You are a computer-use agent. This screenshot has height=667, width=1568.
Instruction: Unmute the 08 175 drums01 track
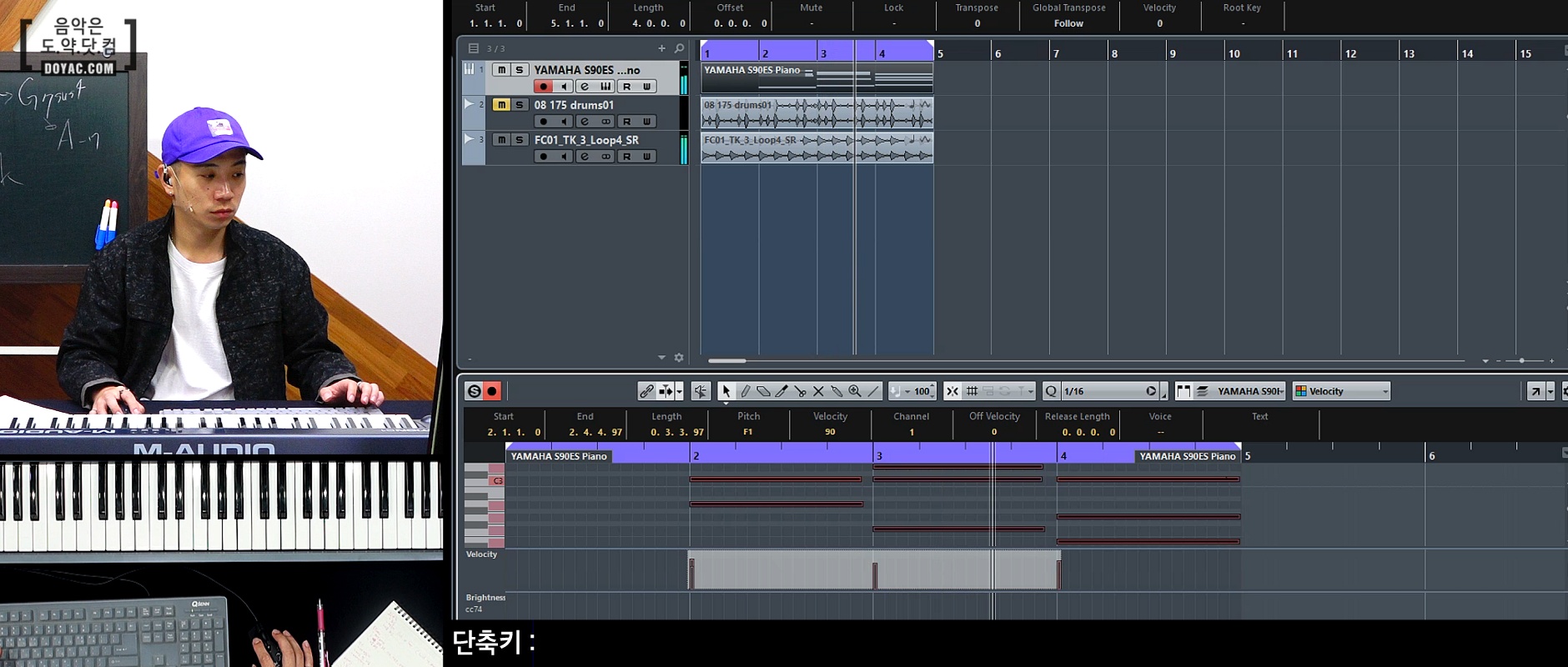click(x=501, y=105)
